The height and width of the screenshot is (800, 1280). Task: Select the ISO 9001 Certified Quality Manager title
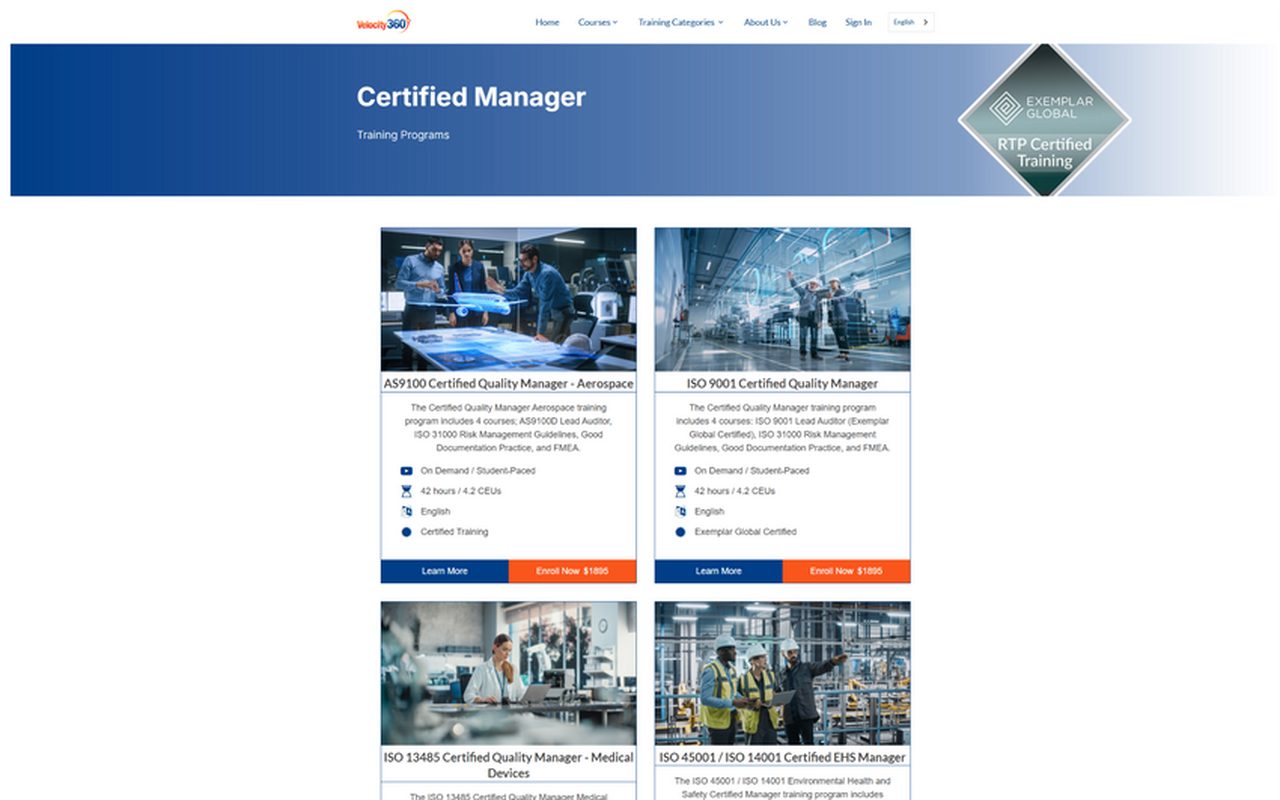coord(782,383)
